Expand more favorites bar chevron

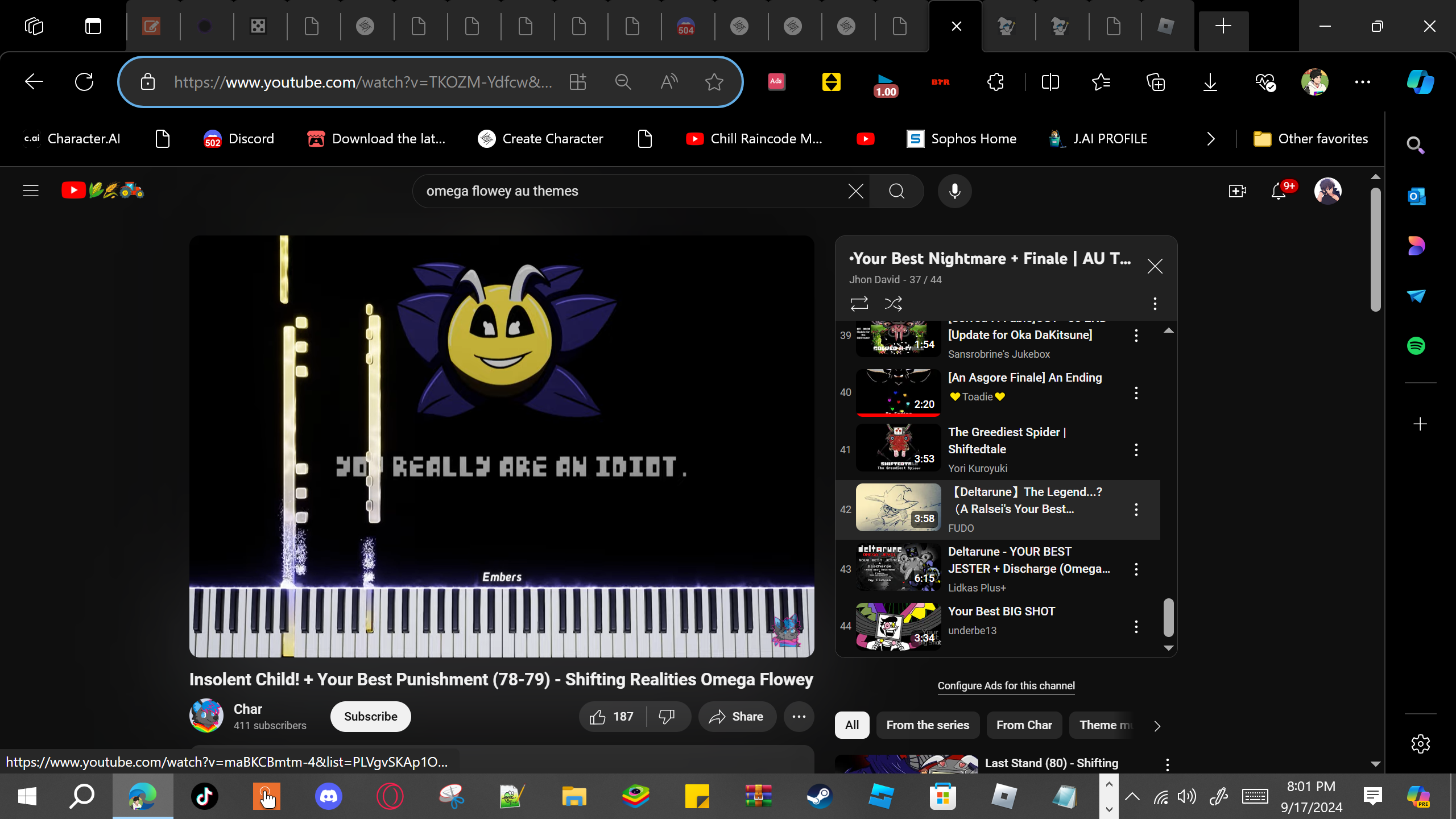tap(1211, 139)
